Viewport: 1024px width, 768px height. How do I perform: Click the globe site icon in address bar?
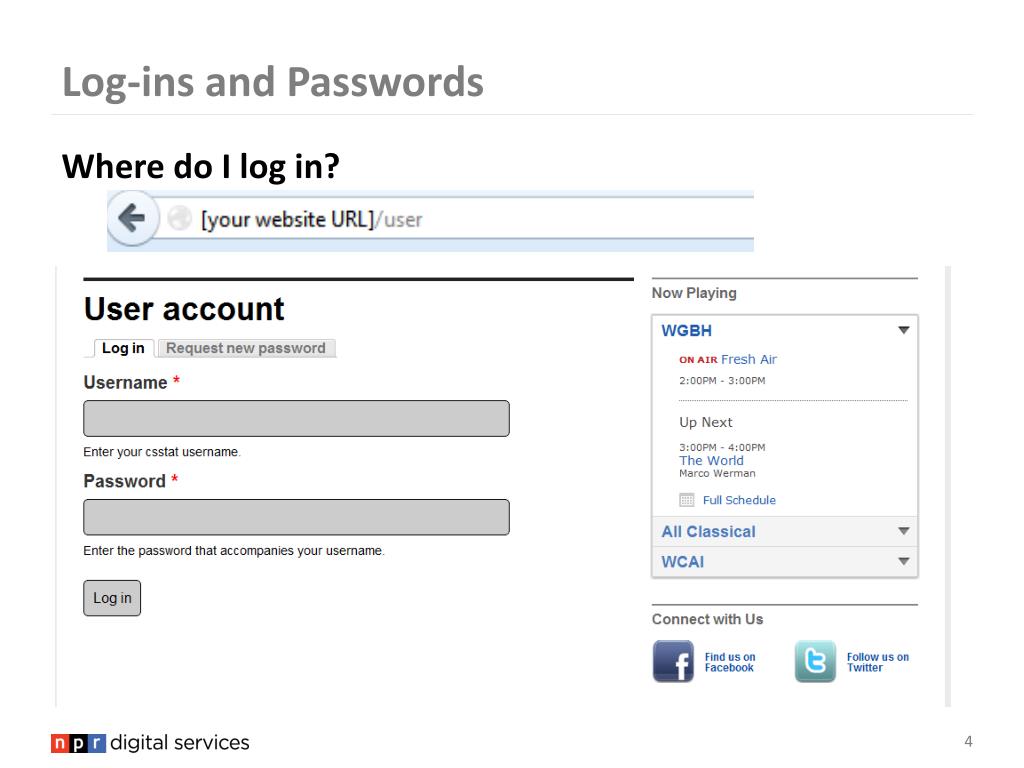(x=179, y=219)
